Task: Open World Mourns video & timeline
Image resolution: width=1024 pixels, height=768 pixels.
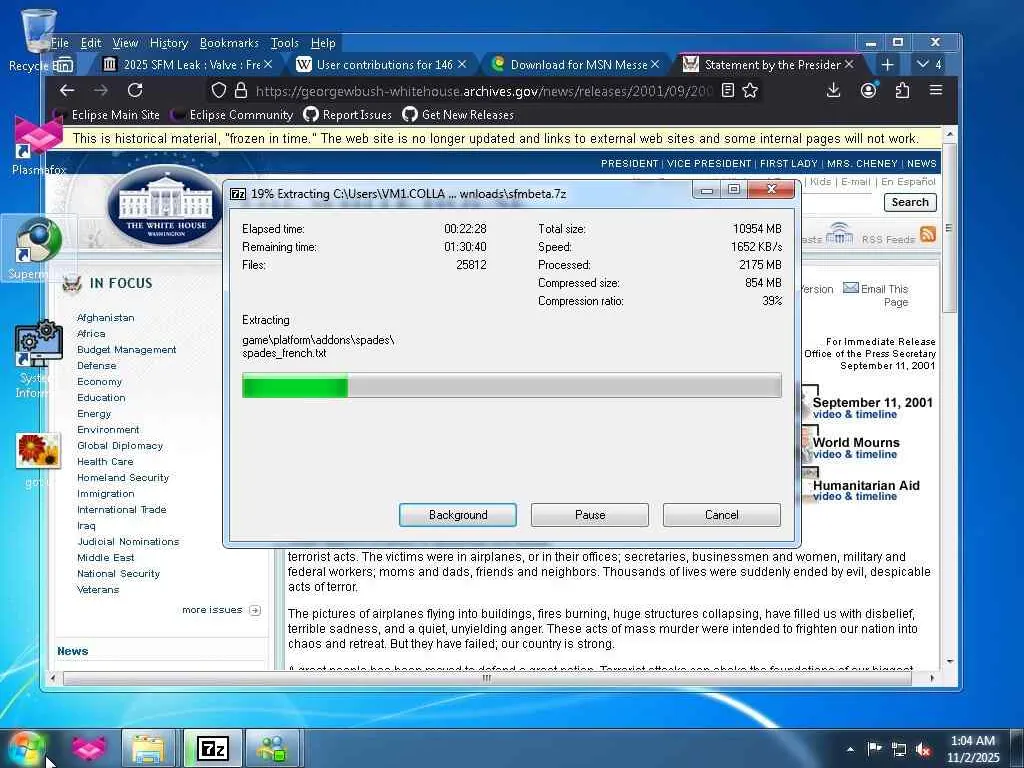Action: [x=854, y=455]
